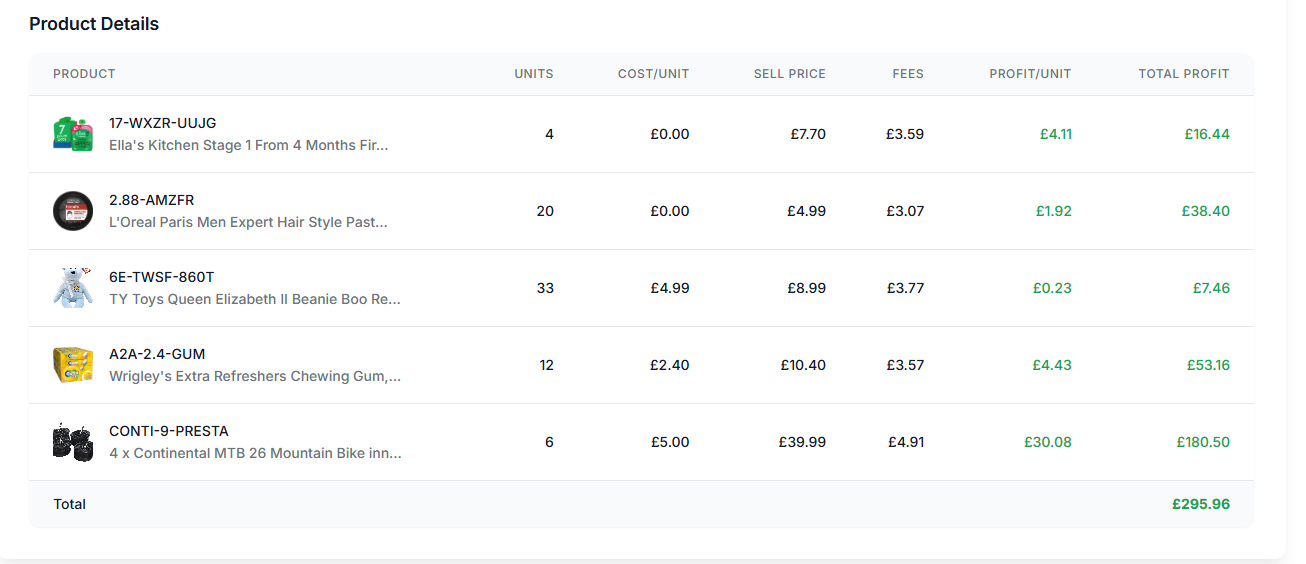This screenshot has height=564, width=1306.
Task: Click the 2.88-AMZFR SKU label
Action: pos(151,200)
